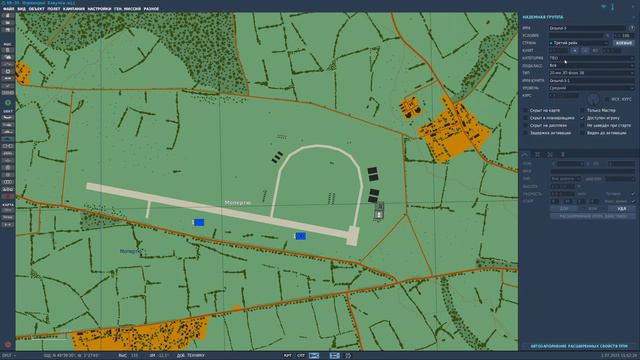The width and height of the screenshot is (640, 360).
Task: Open the ФАЙЛ menu
Action: [9, 9]
